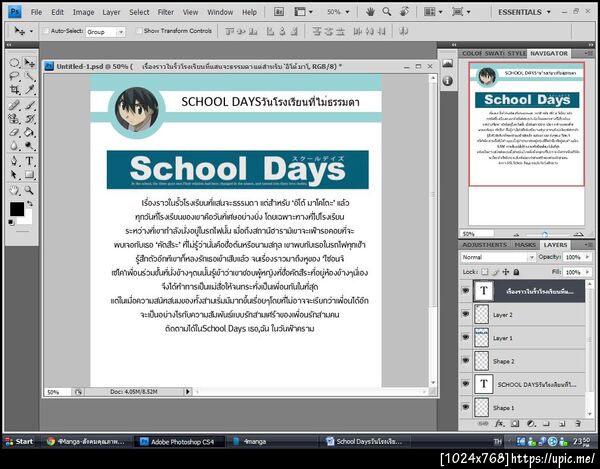Viewport: 600px width, 469px height.
Task: Hide the Shape 1 layer
Action: [x=465, y=407]
